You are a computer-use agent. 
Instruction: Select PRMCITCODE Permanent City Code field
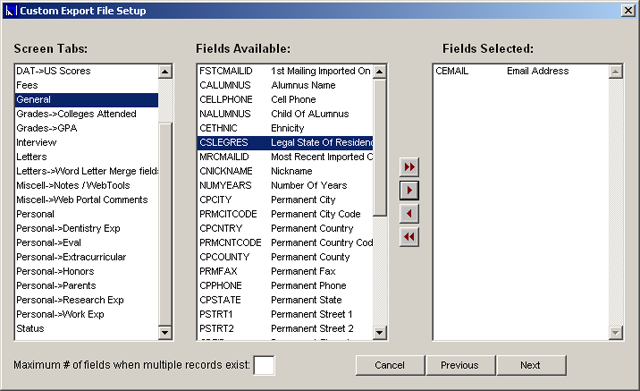285,214
